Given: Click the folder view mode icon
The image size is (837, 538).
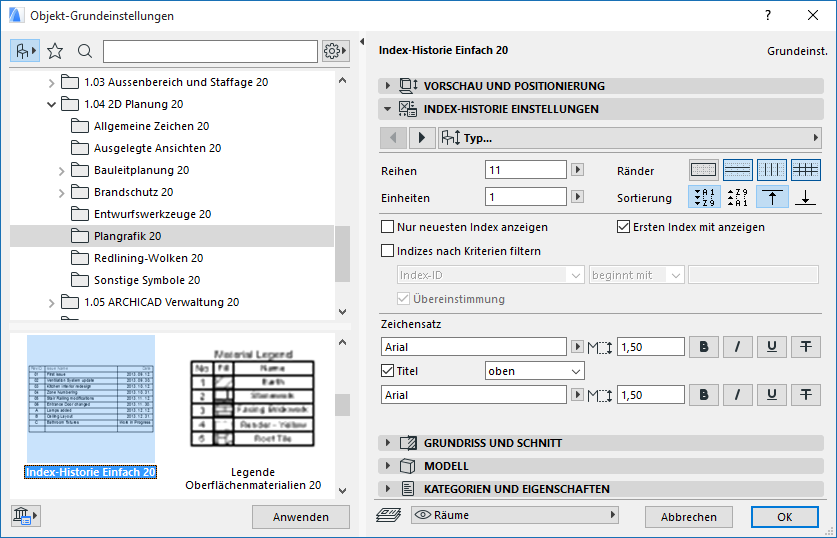Looking at the screenshot, I should [26, 51].
